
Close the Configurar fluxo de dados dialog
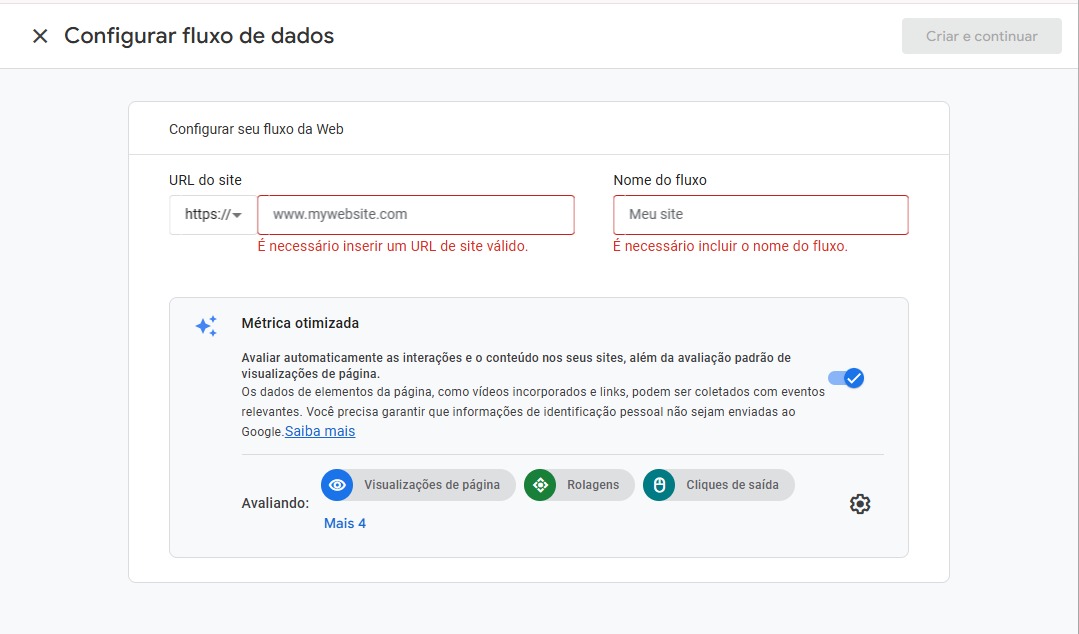click(40, 36)
